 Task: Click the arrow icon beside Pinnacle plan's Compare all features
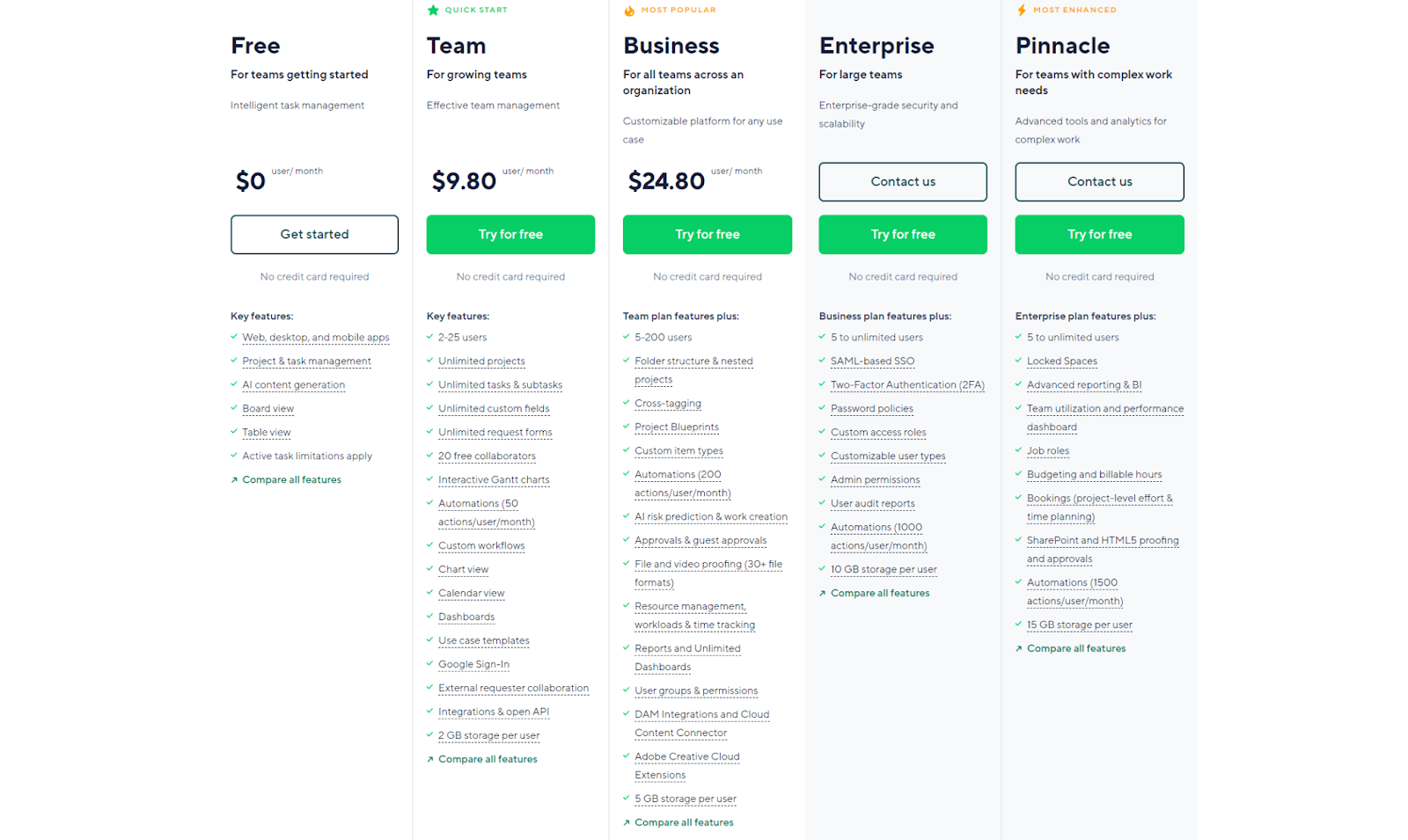(1019, 649)
